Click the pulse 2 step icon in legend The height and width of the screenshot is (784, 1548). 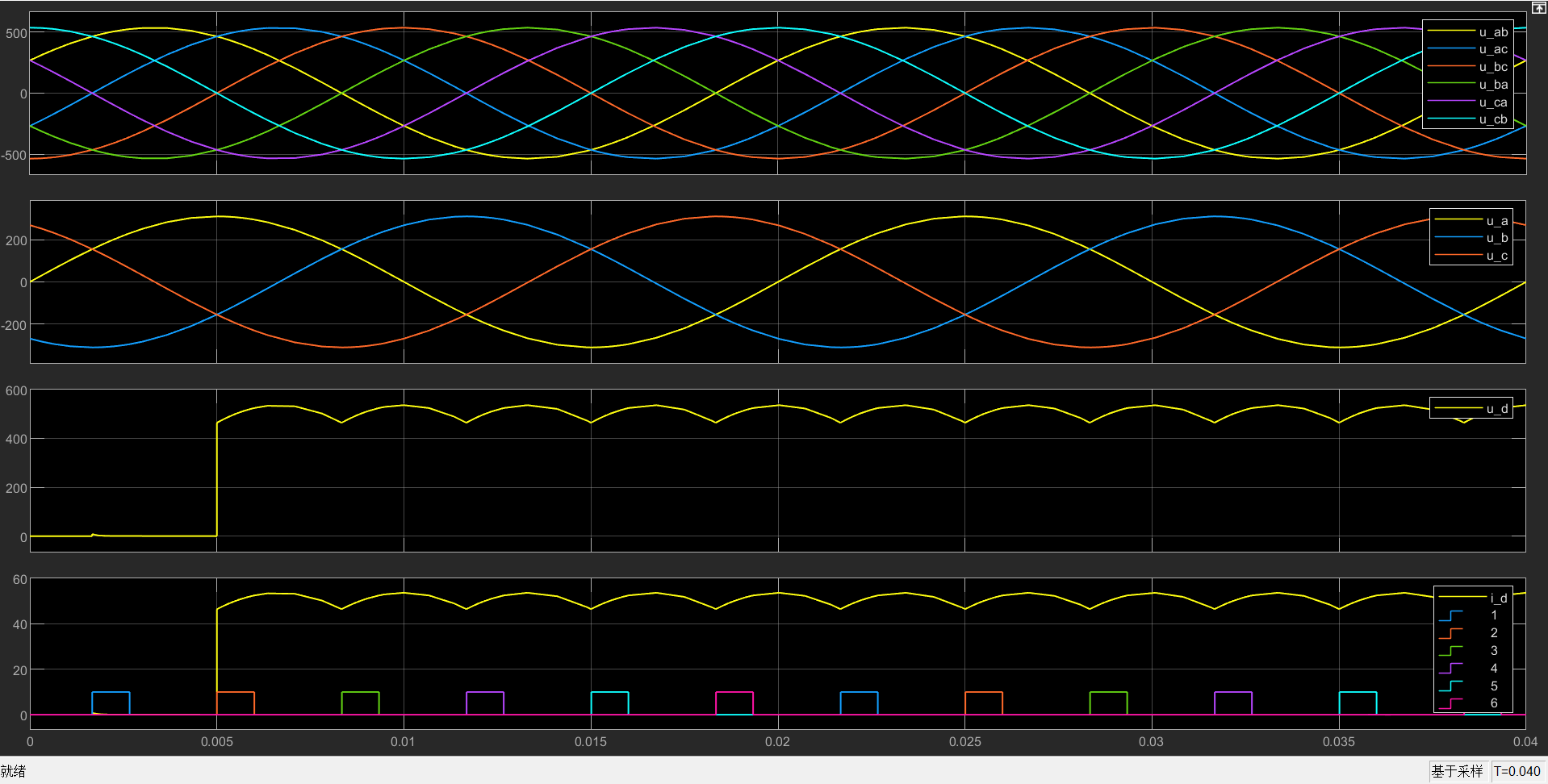(1450, 633)
